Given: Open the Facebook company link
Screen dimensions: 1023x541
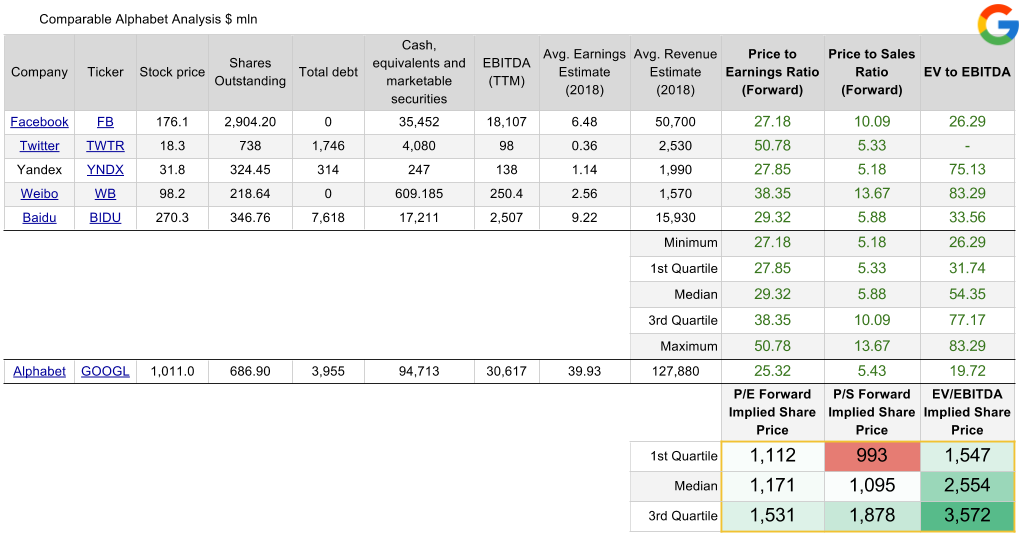Looking at the screenshot, I should 40,122.
